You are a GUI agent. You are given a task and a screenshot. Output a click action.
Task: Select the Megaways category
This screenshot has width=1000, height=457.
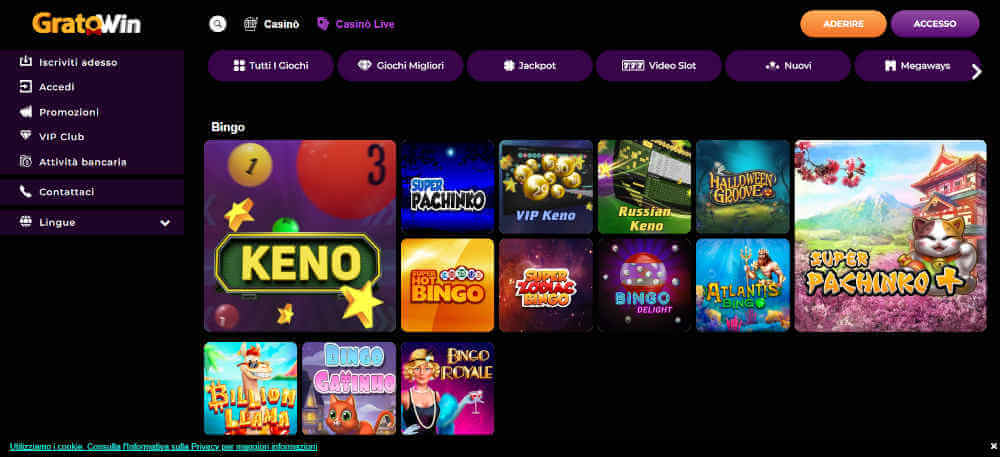point(917,66)
